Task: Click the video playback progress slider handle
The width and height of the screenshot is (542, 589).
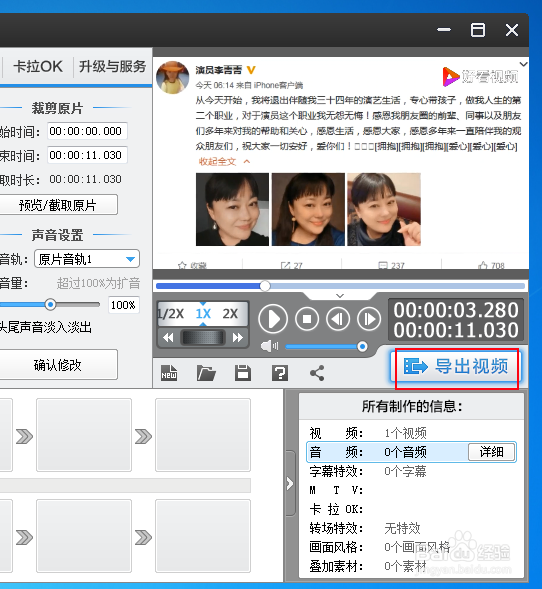Action: (x=265, y=286)
